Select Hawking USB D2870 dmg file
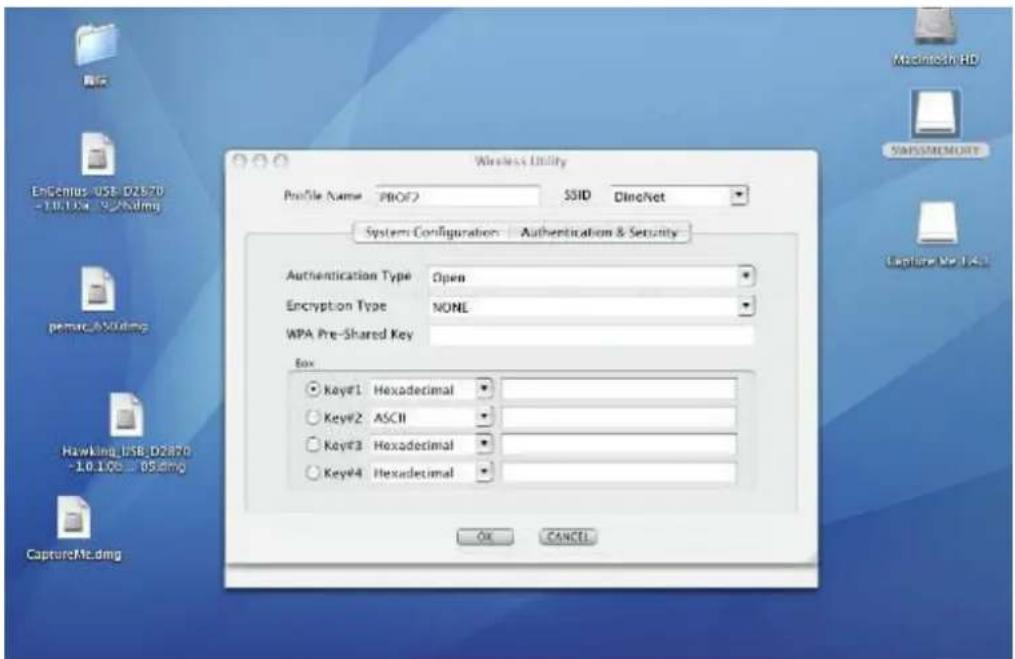This screenshot has width=1015, height=659. (x=126, y=414)
